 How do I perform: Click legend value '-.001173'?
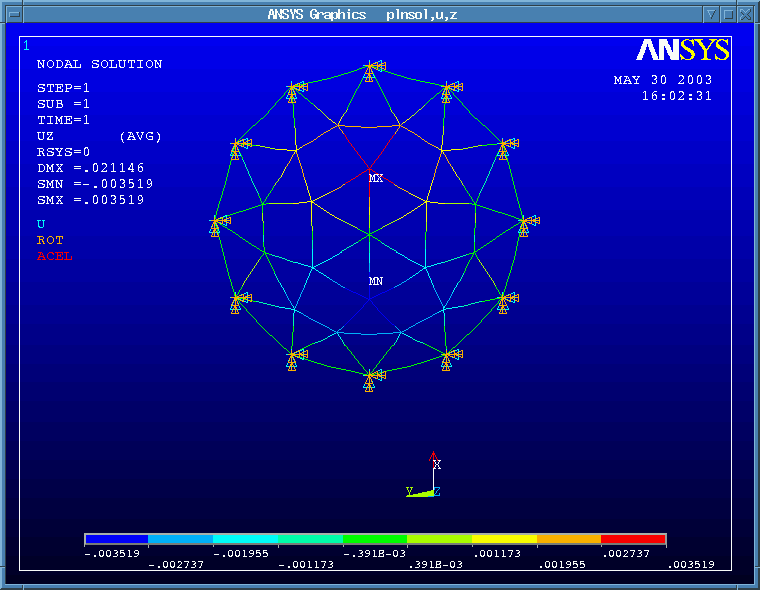pos(306,565)
